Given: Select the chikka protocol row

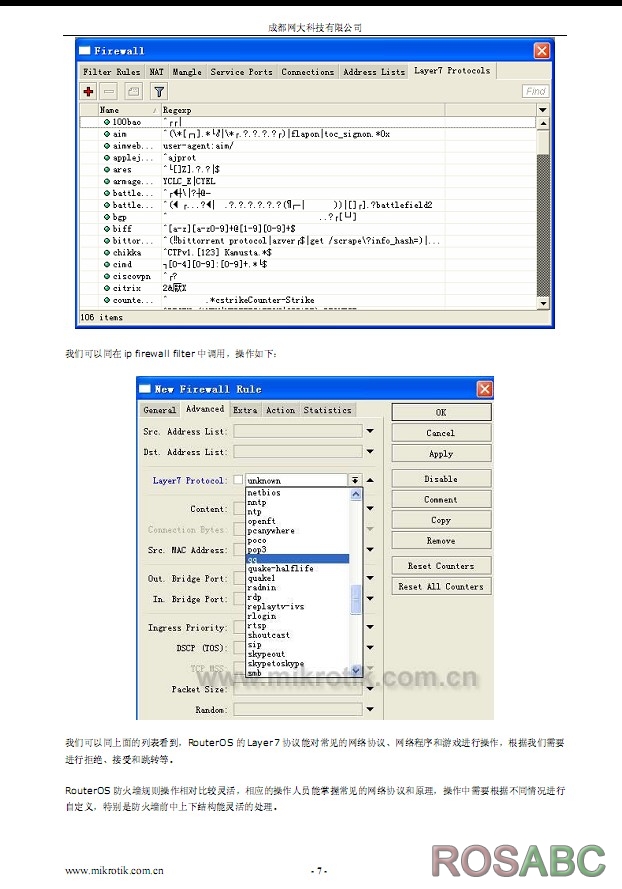Looking at the screenshot, I should tap(308, 252).
